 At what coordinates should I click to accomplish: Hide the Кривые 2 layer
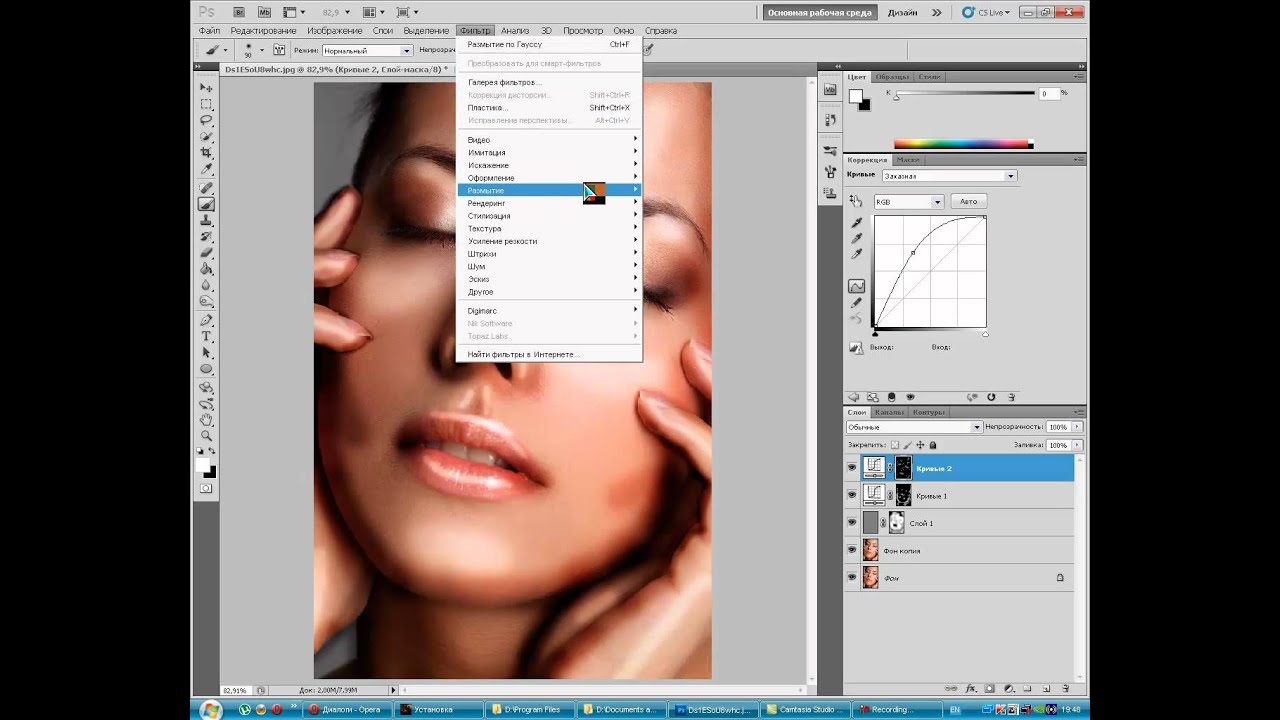pos(852,468)
